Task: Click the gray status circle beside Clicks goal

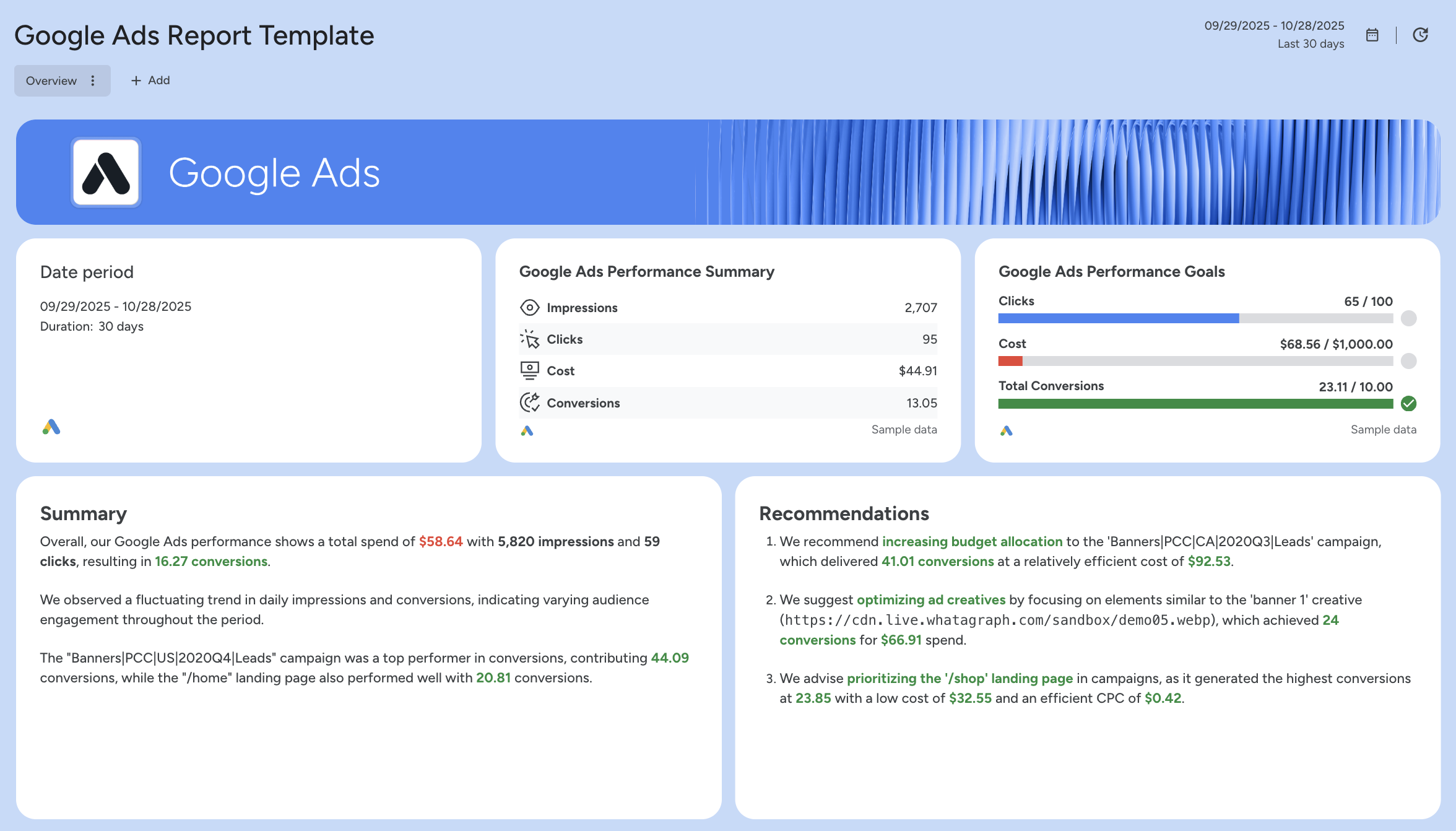Action: coord(1409,318)
